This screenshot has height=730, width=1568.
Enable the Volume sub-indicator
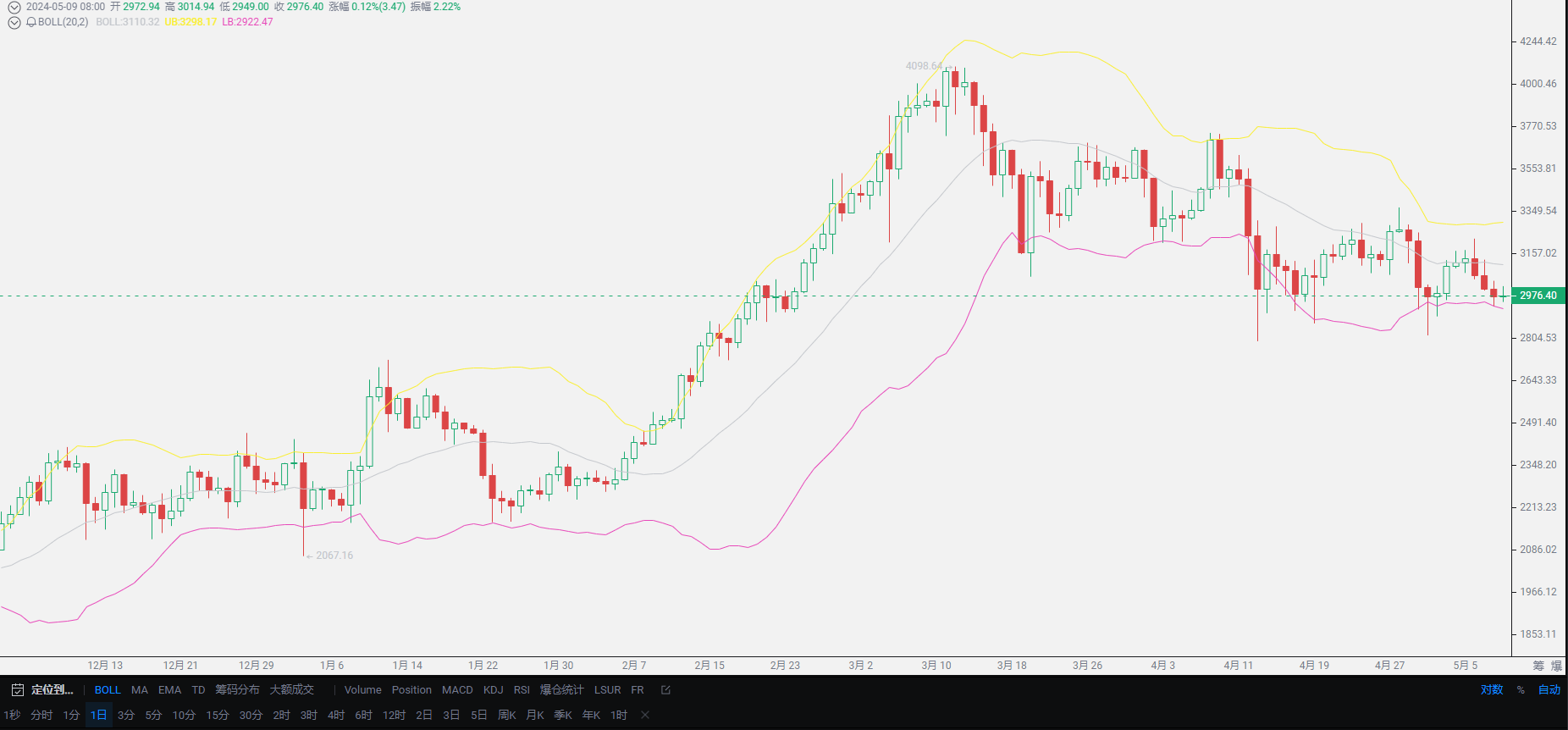pyautogui.click(x=363, y=690)
